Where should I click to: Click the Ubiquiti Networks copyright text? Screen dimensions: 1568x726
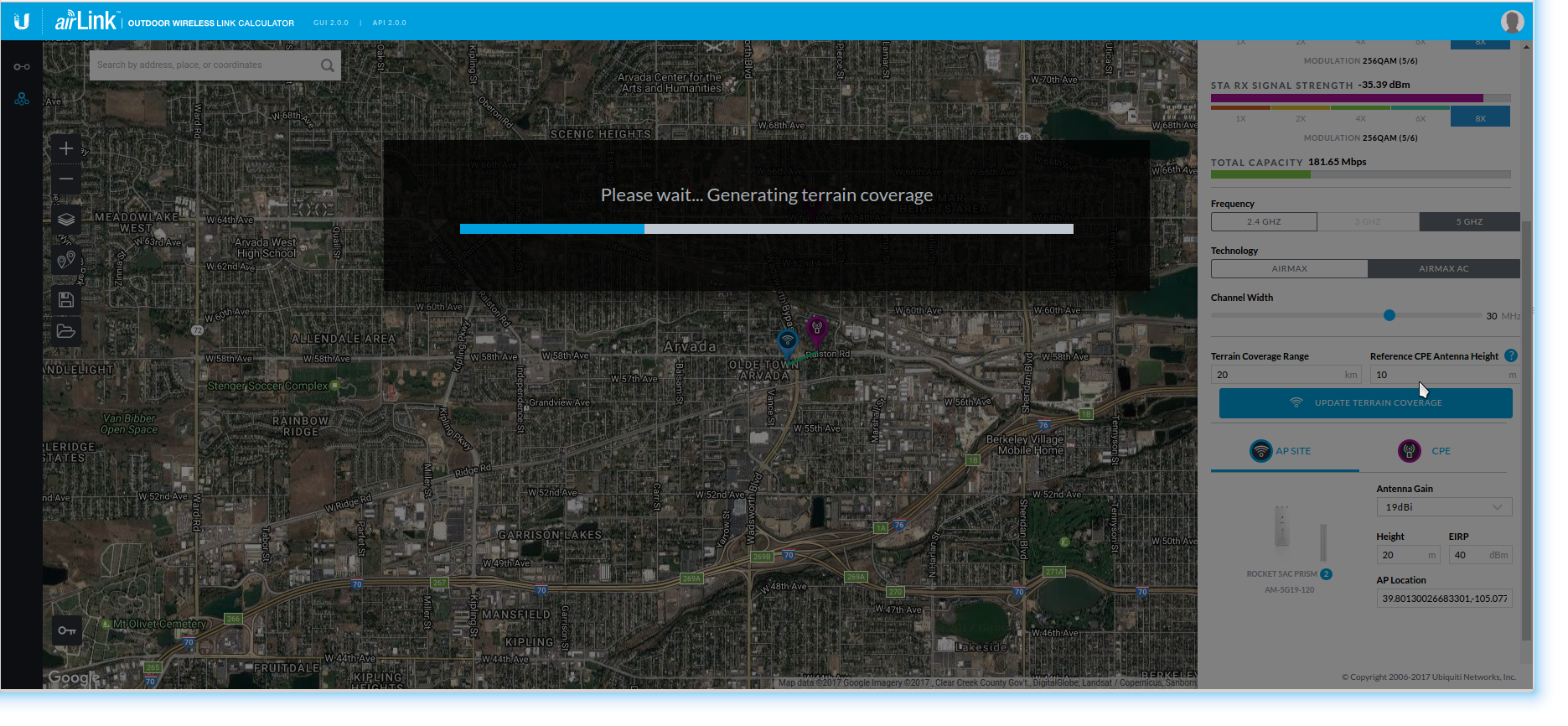(1428, 677)
